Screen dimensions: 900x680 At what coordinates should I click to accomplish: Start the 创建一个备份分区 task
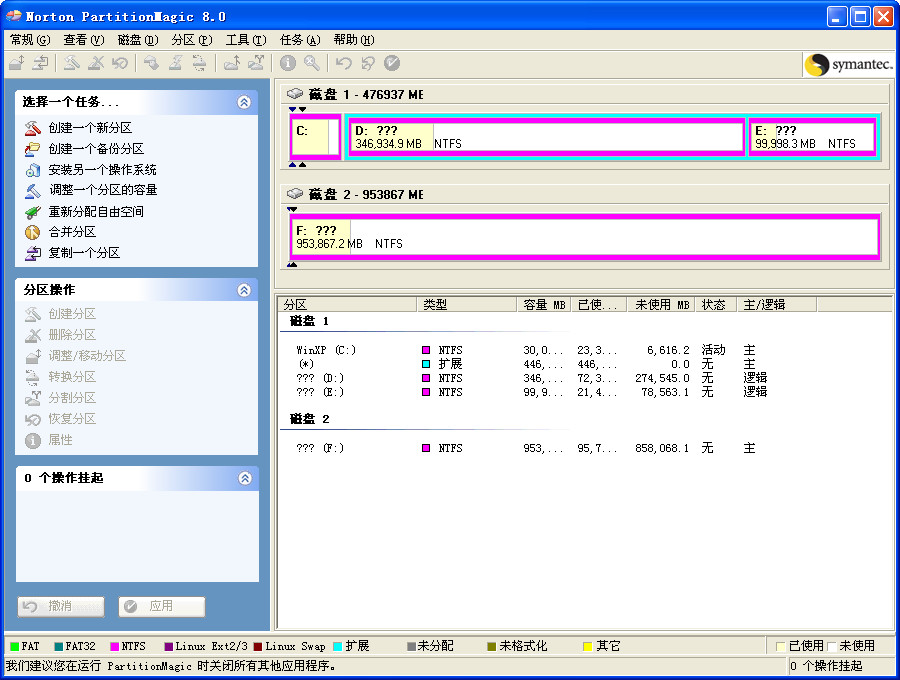click(x=96, y=149)
